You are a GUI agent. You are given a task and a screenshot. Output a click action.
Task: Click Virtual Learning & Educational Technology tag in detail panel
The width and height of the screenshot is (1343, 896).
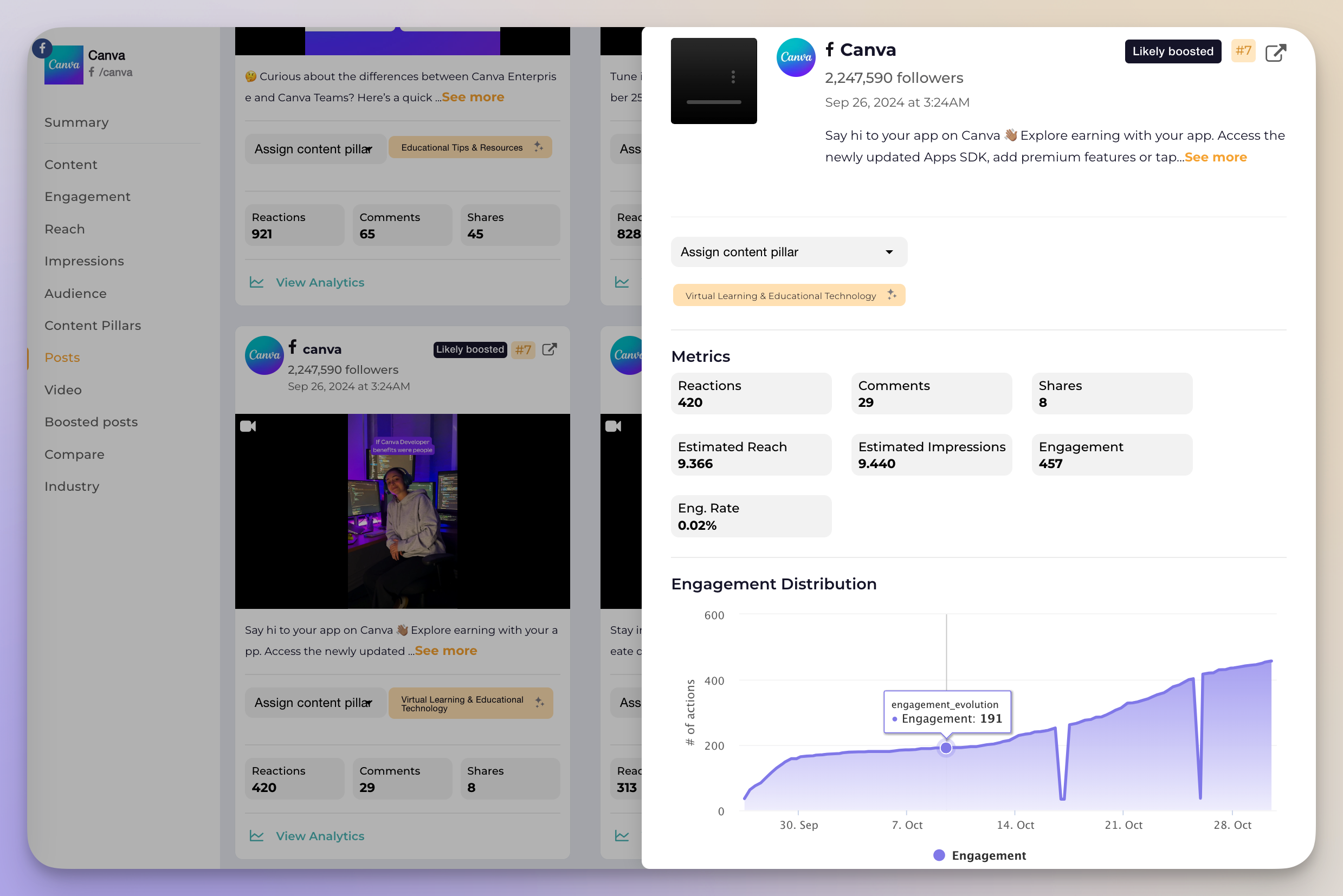tap(789, 295)
